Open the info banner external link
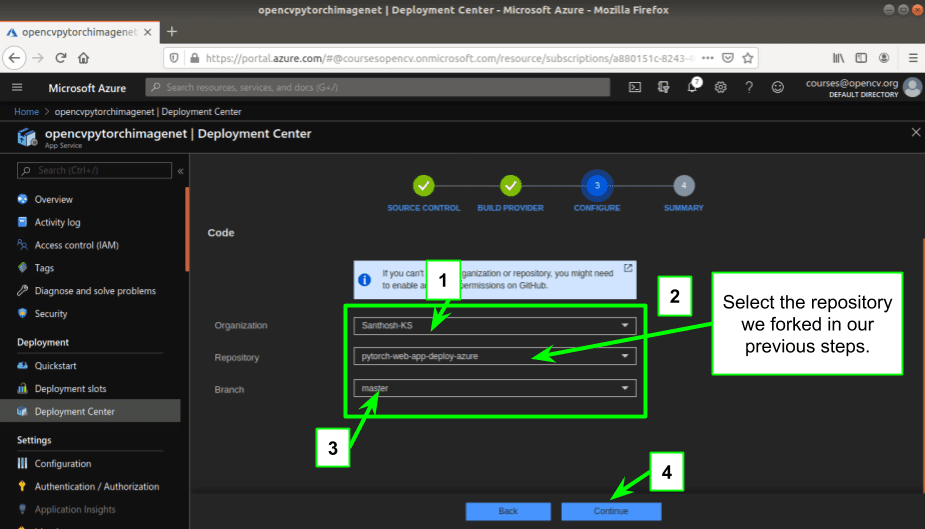Image resolution: width=925 pixels, height=529 pixels. [x=628, y=268]
